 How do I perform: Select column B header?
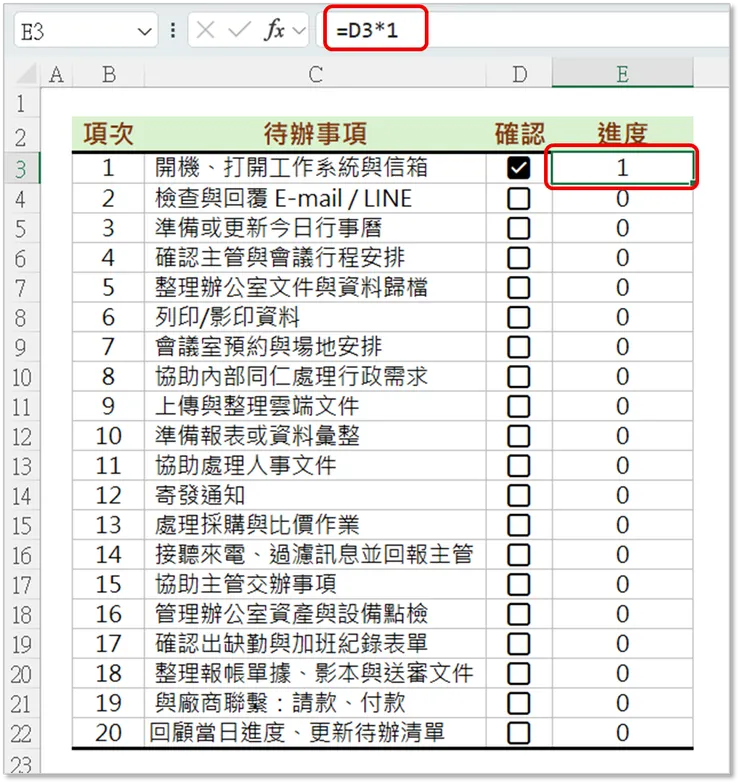coord(108,75)
